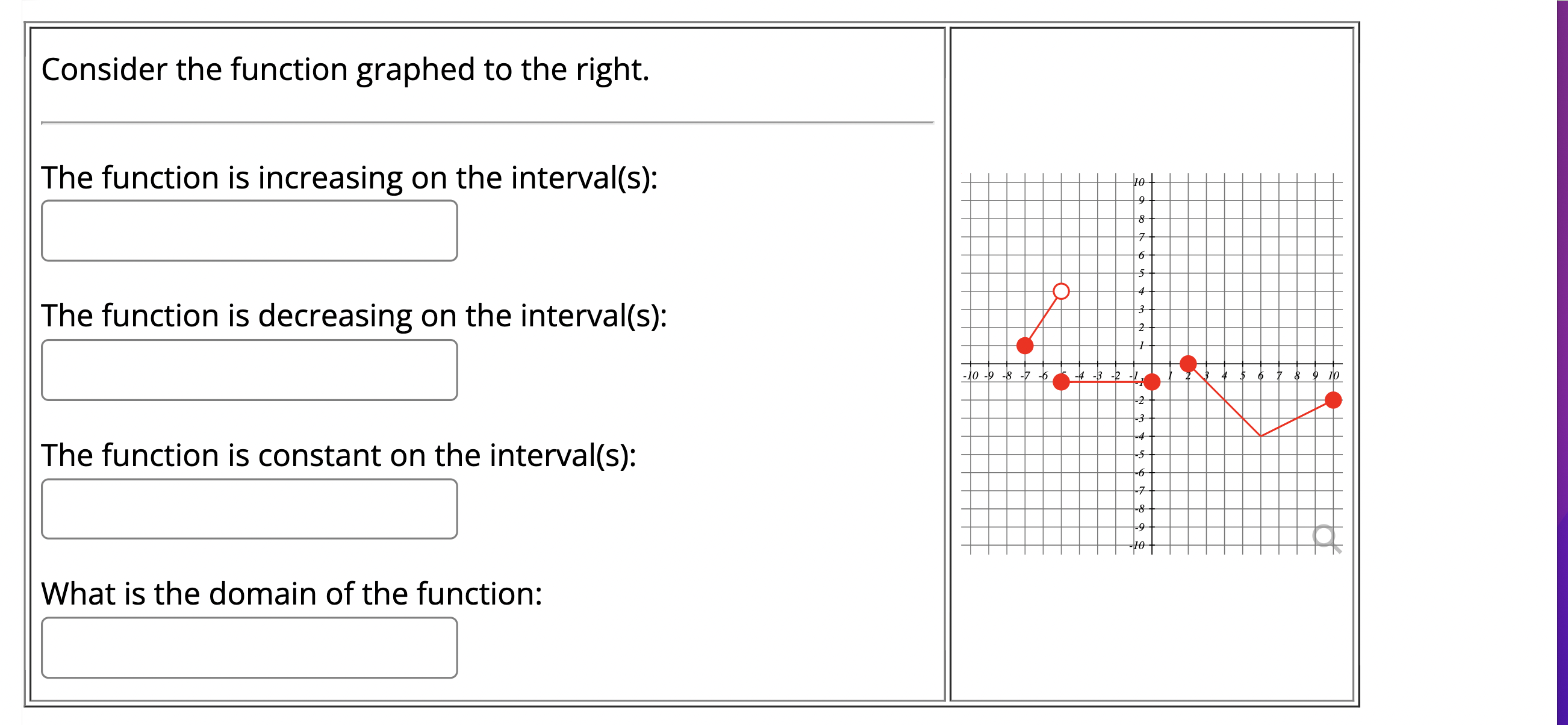
Task: Click the label -10 on the x-axis
Action: [x=970, y=375]
